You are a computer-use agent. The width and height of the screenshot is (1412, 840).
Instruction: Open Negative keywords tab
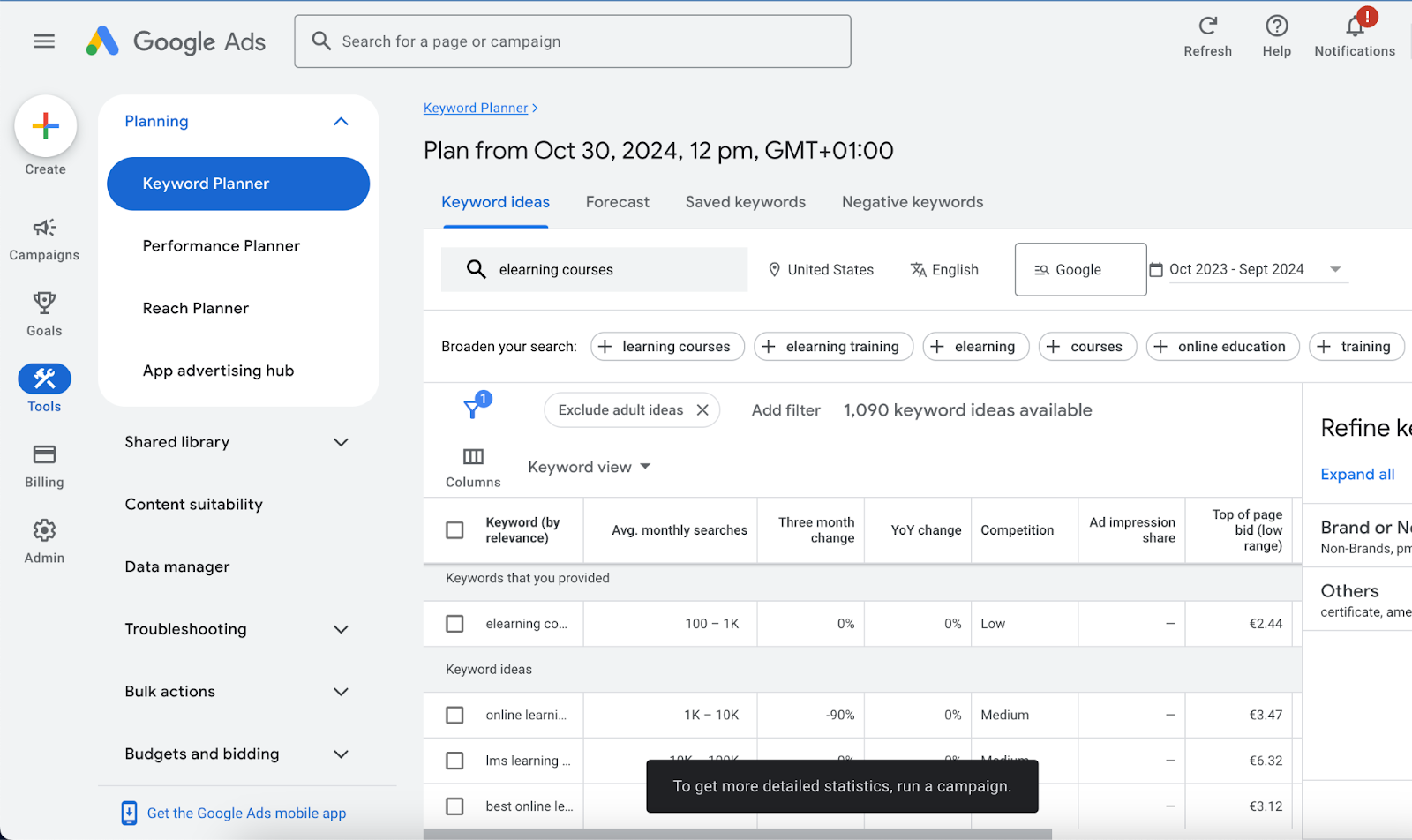coord(912,202)
